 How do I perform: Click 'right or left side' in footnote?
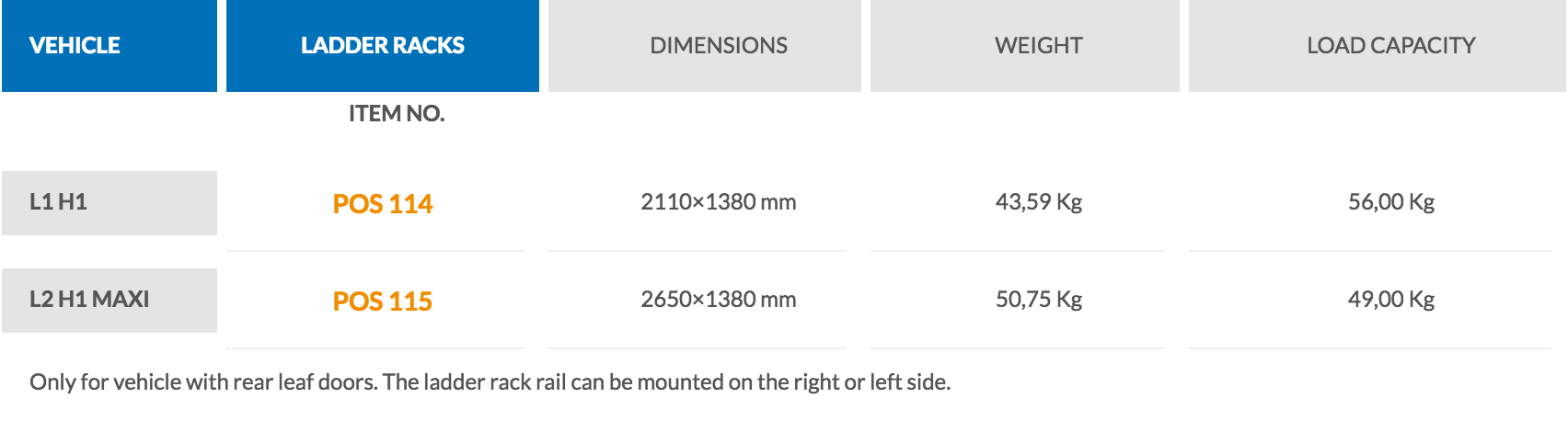870,381
